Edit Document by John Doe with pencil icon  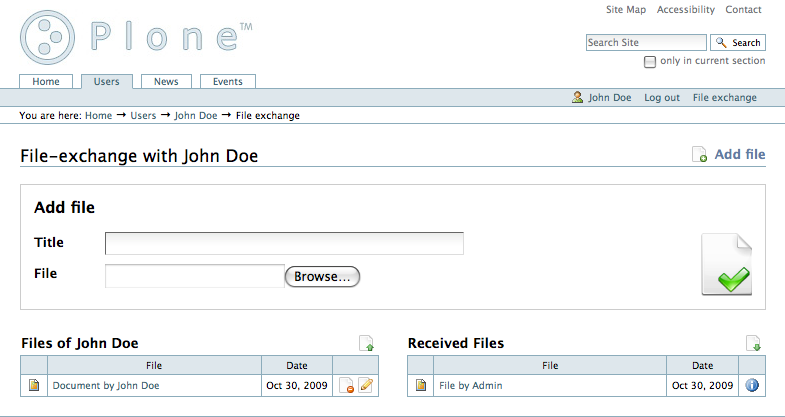click(x=365, y=386)
